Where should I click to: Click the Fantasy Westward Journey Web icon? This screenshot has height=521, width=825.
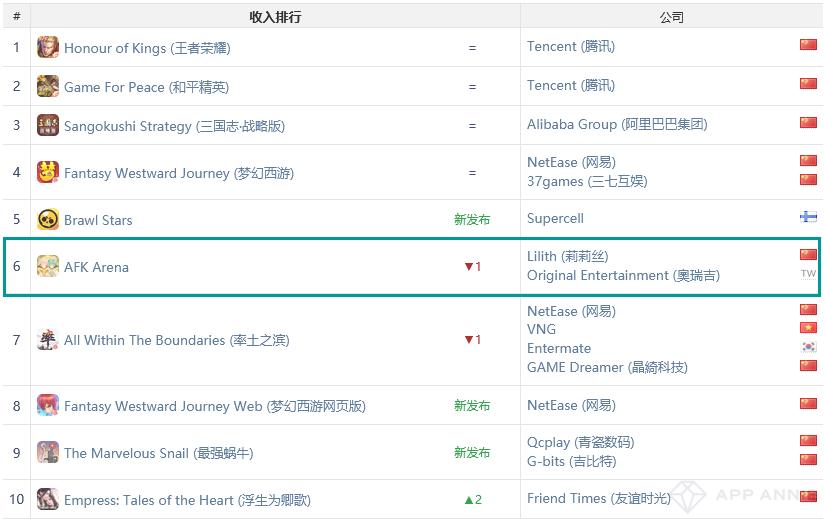(48, 405)
